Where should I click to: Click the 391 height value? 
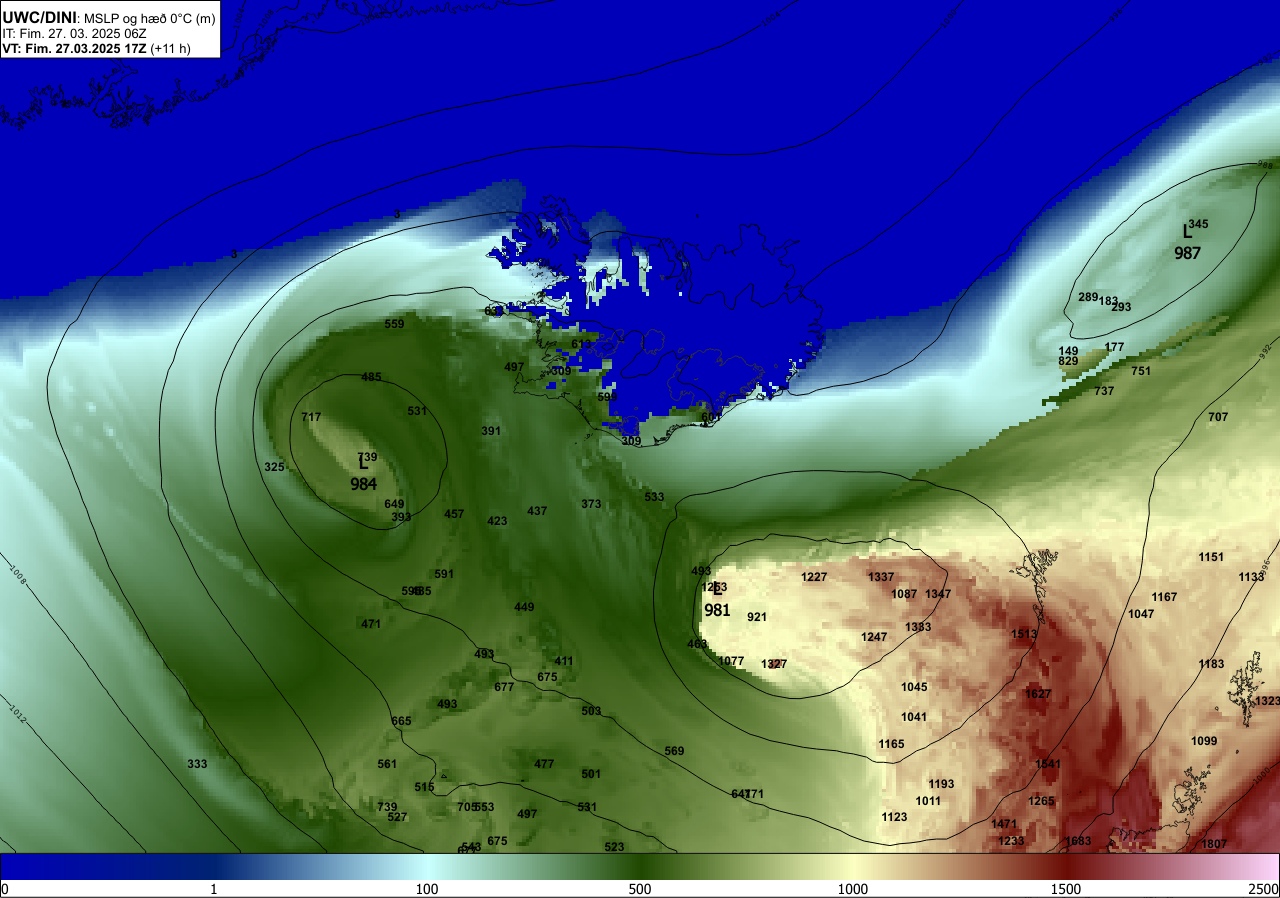tap(491, 431)
